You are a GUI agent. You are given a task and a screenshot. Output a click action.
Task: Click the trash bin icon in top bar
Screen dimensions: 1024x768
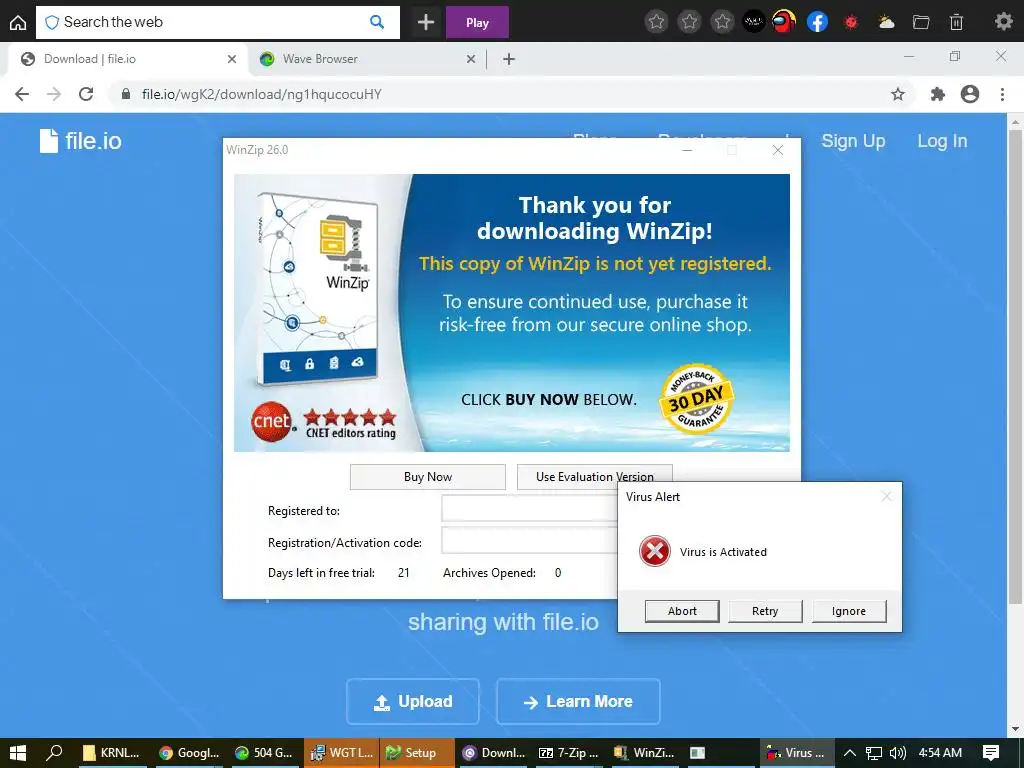pyautogui.click(x=956, y=22)
